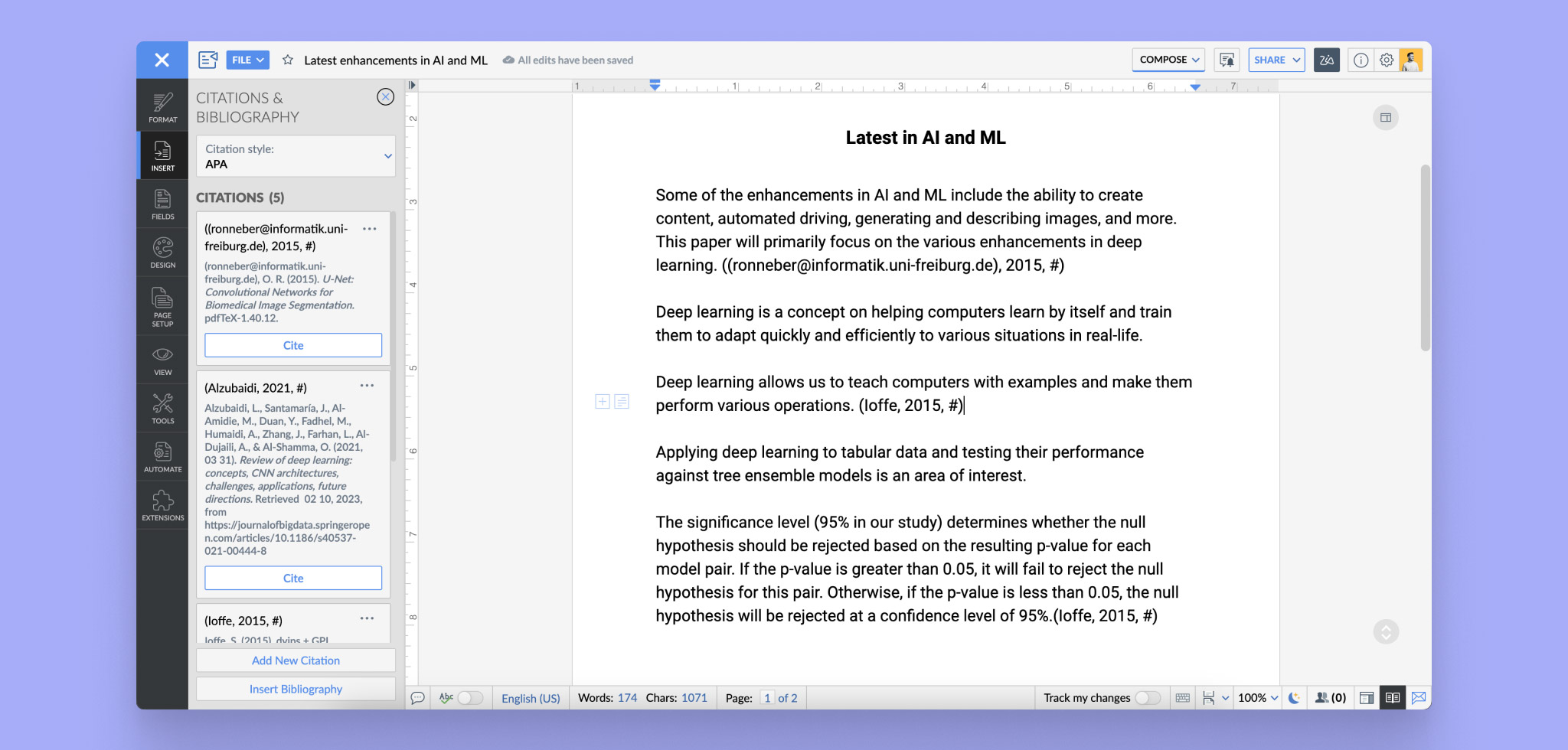Open the settings gear icon
Image resolution: width=1568 pixels, height=750 pixels.
pos(1387,60)
